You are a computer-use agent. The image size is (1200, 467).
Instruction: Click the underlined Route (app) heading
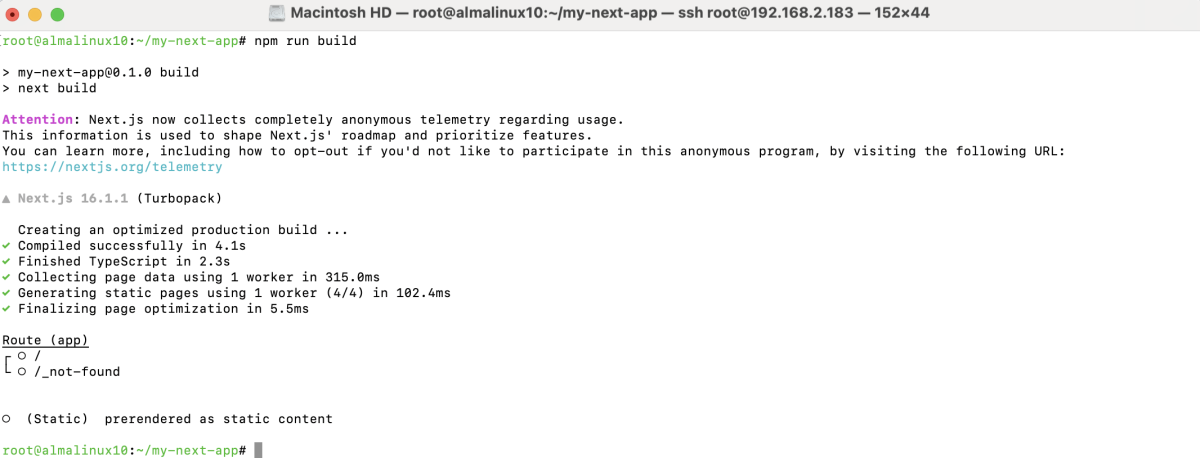click(46, 340)
